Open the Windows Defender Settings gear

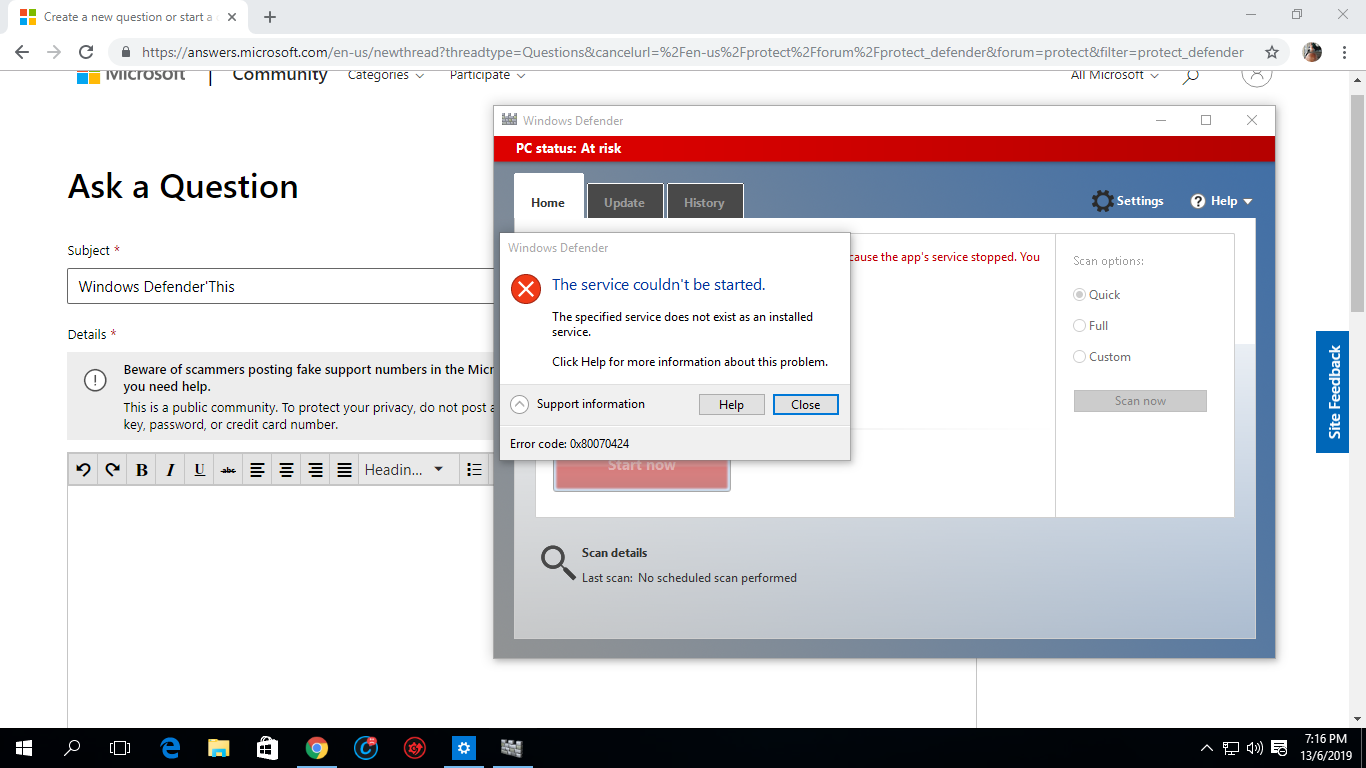1102,201
